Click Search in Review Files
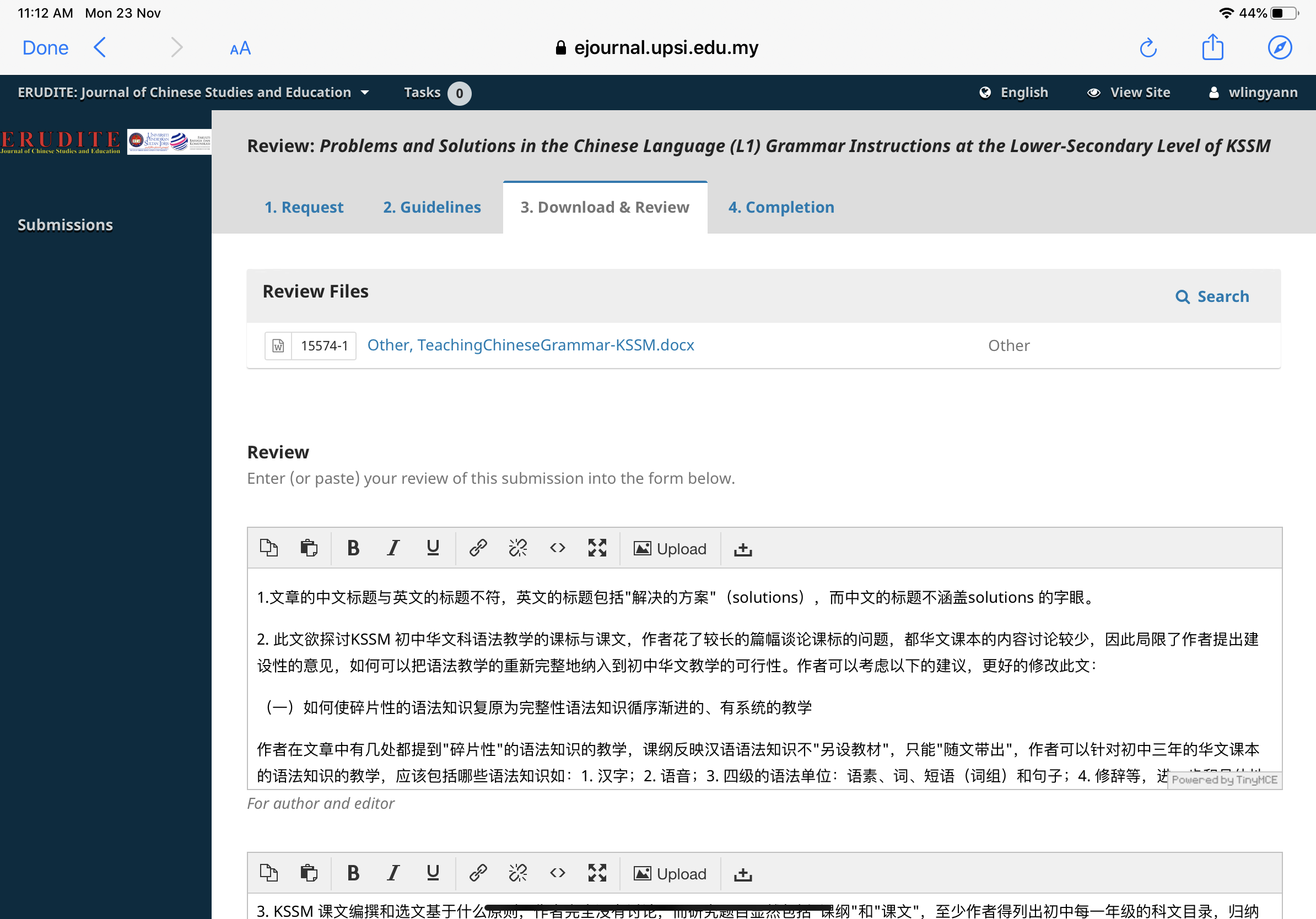 1212,297
